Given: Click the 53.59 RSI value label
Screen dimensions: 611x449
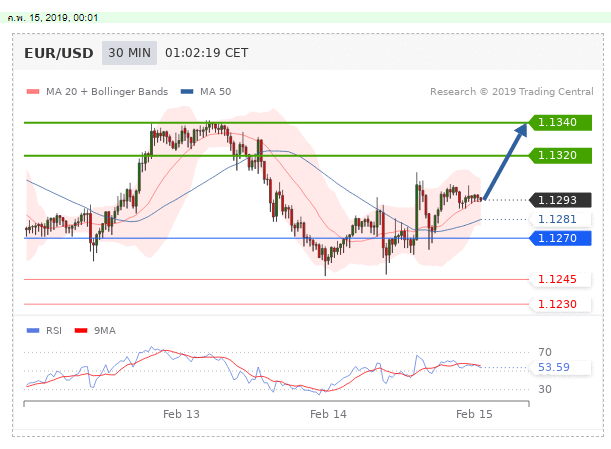Looking at the screenshot, I should point(558,367).
